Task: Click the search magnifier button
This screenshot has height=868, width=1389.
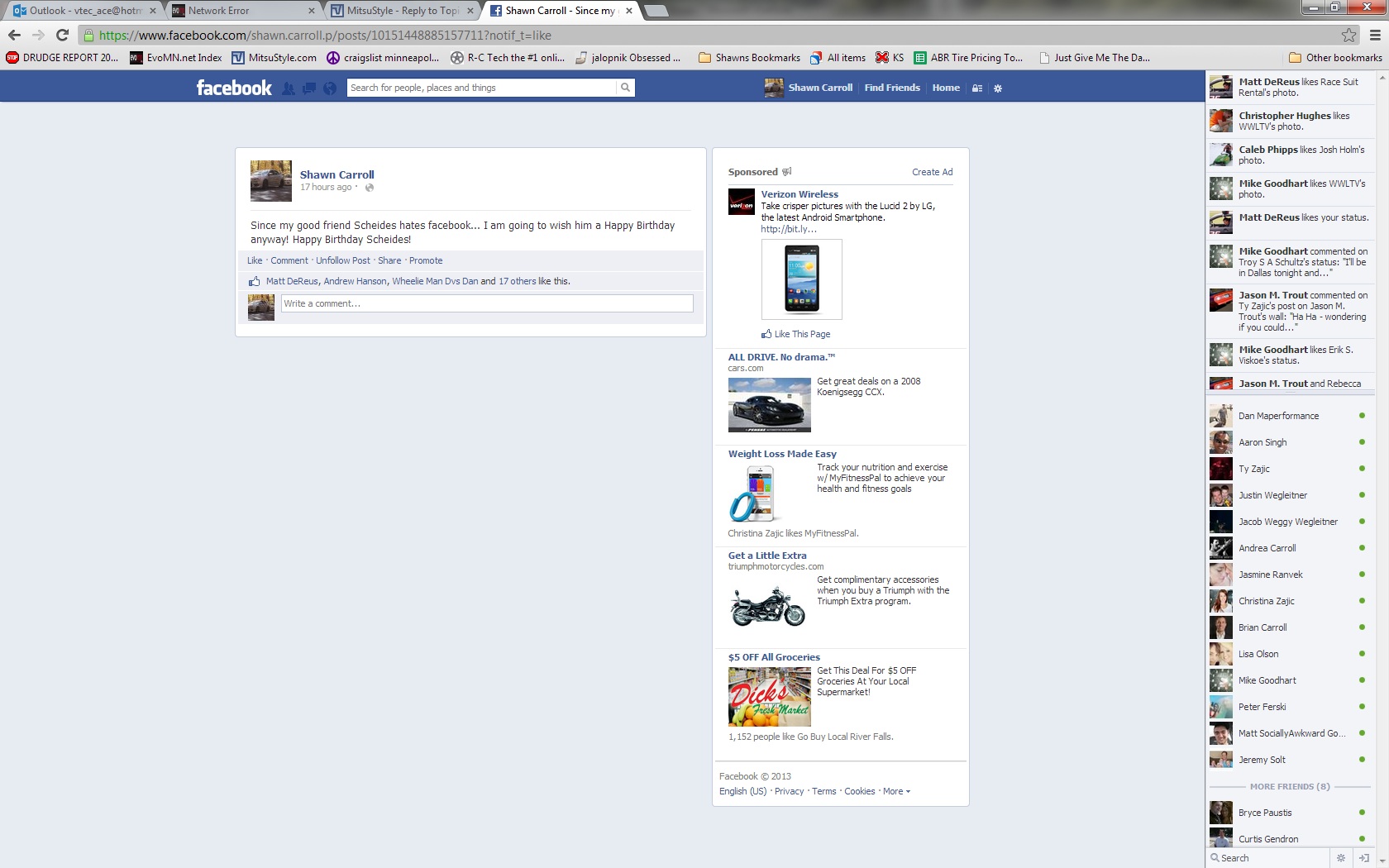Action: pyautogui.click(x=625, y=88)
